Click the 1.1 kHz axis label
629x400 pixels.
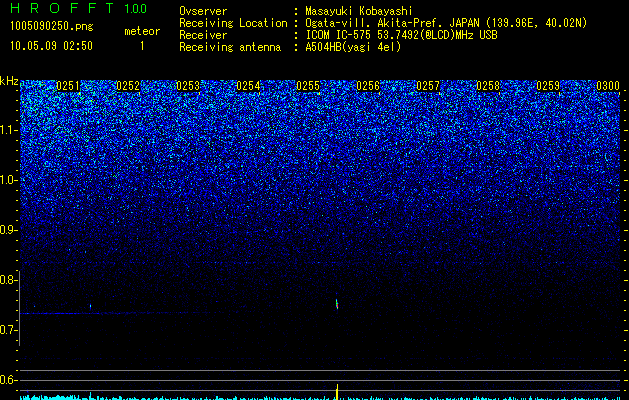[x=9, y=130]
